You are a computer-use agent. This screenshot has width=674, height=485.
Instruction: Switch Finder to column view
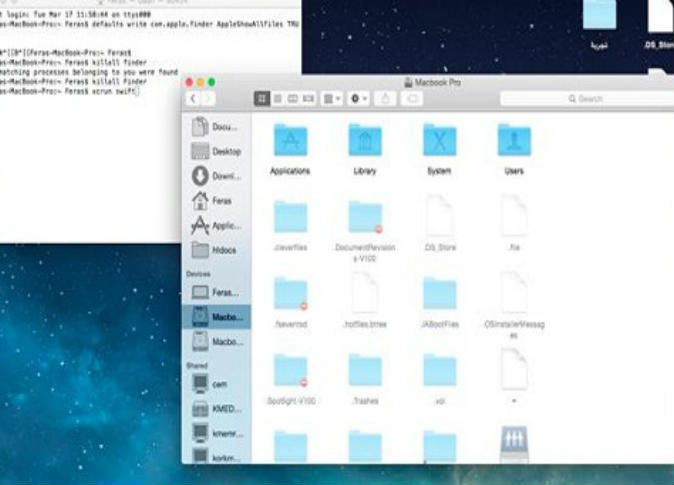[x=294, y=99]
